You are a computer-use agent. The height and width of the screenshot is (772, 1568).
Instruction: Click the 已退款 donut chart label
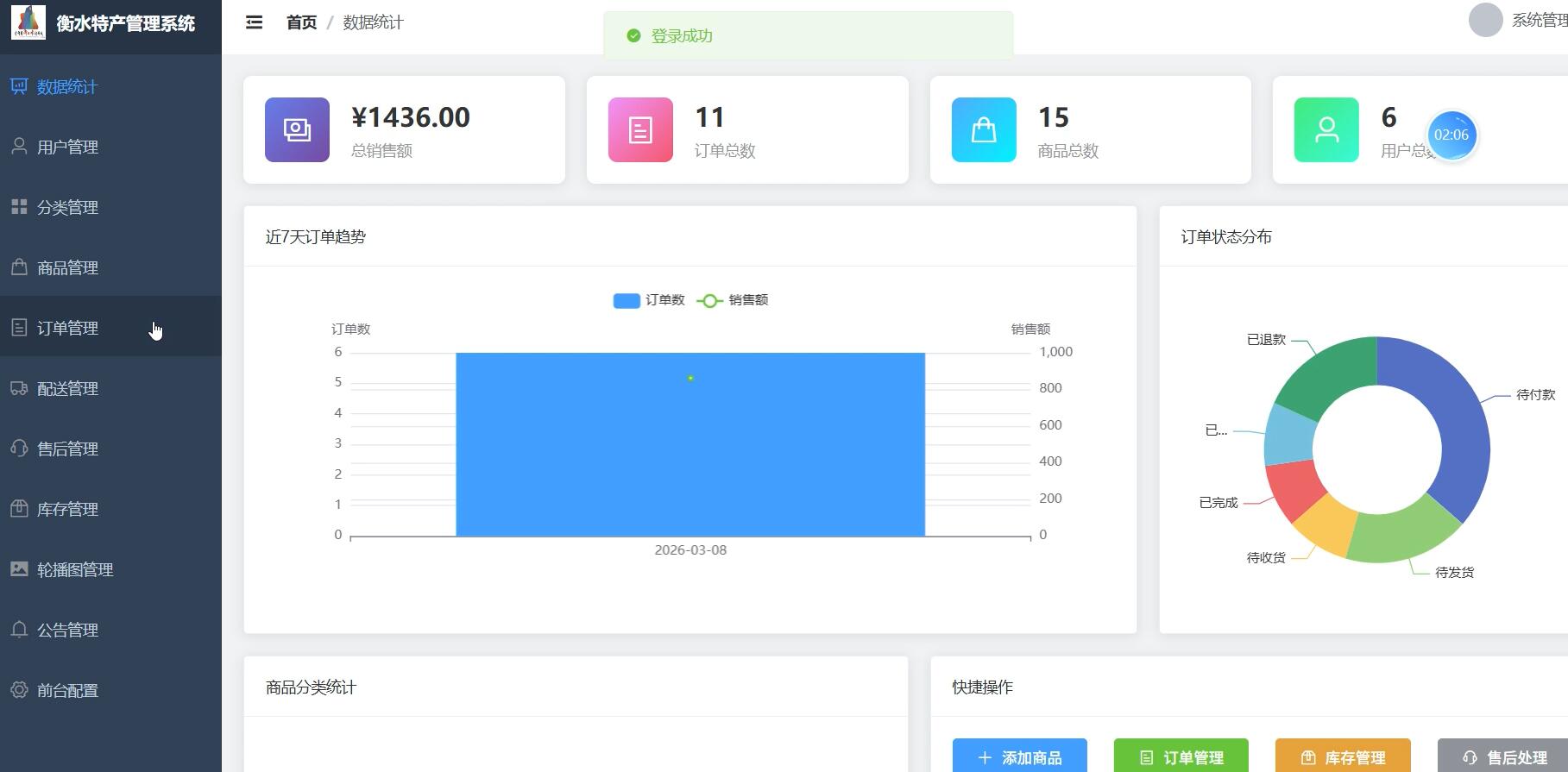tap(1266, 340)
